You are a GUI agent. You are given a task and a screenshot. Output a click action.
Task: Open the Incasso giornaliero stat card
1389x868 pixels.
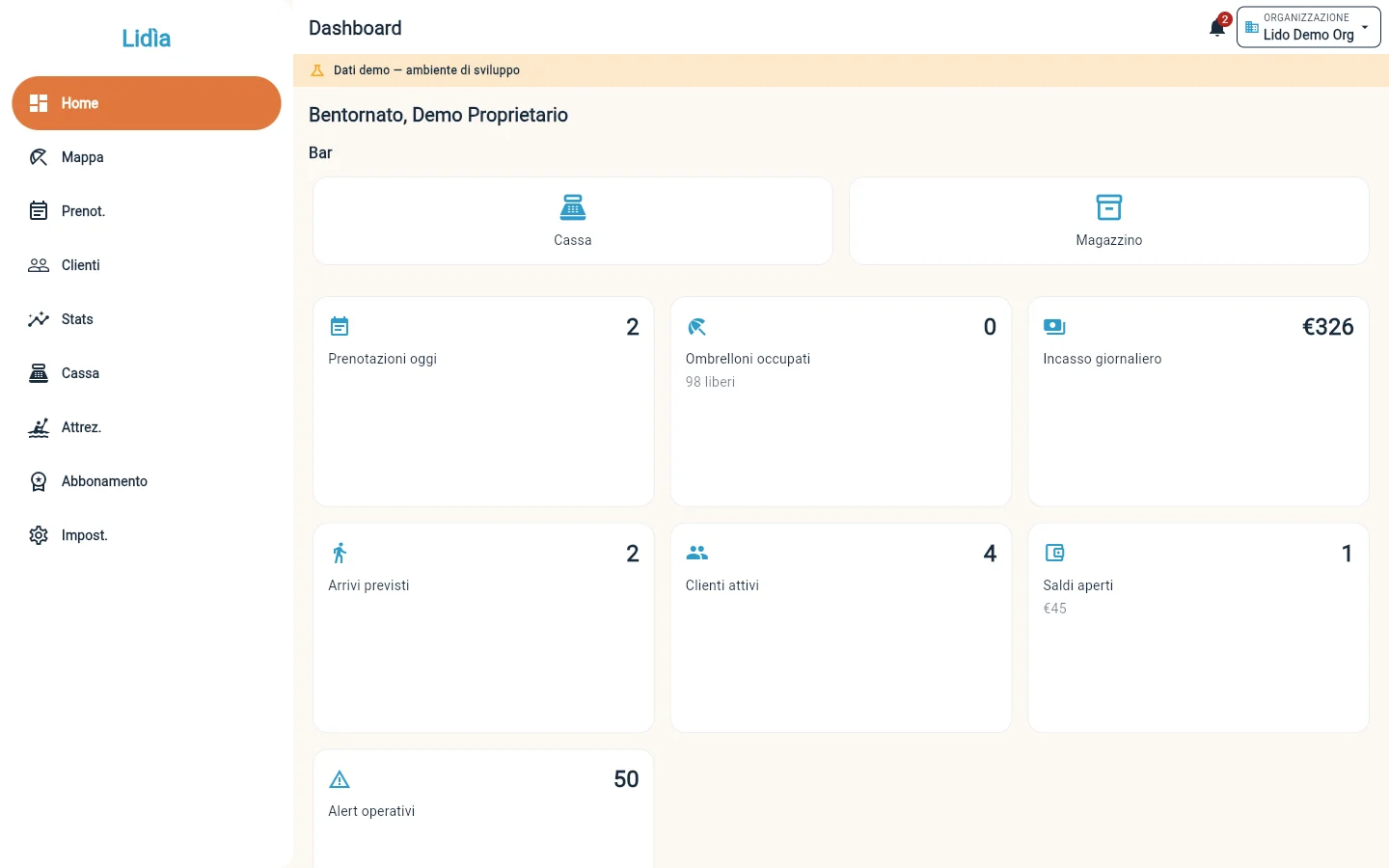(1198, 401)
